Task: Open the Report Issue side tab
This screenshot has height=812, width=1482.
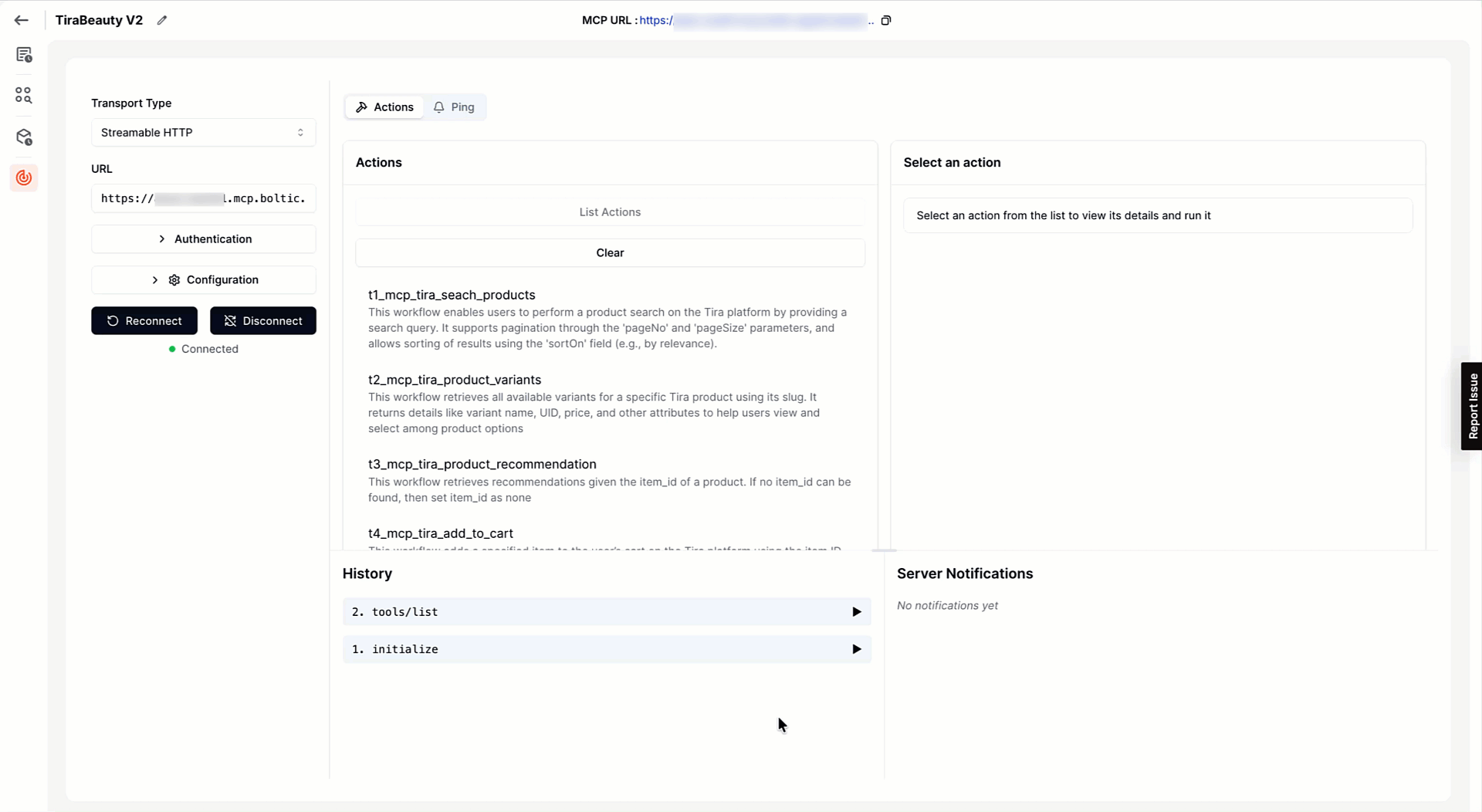Action: (x=1472, y=407)
